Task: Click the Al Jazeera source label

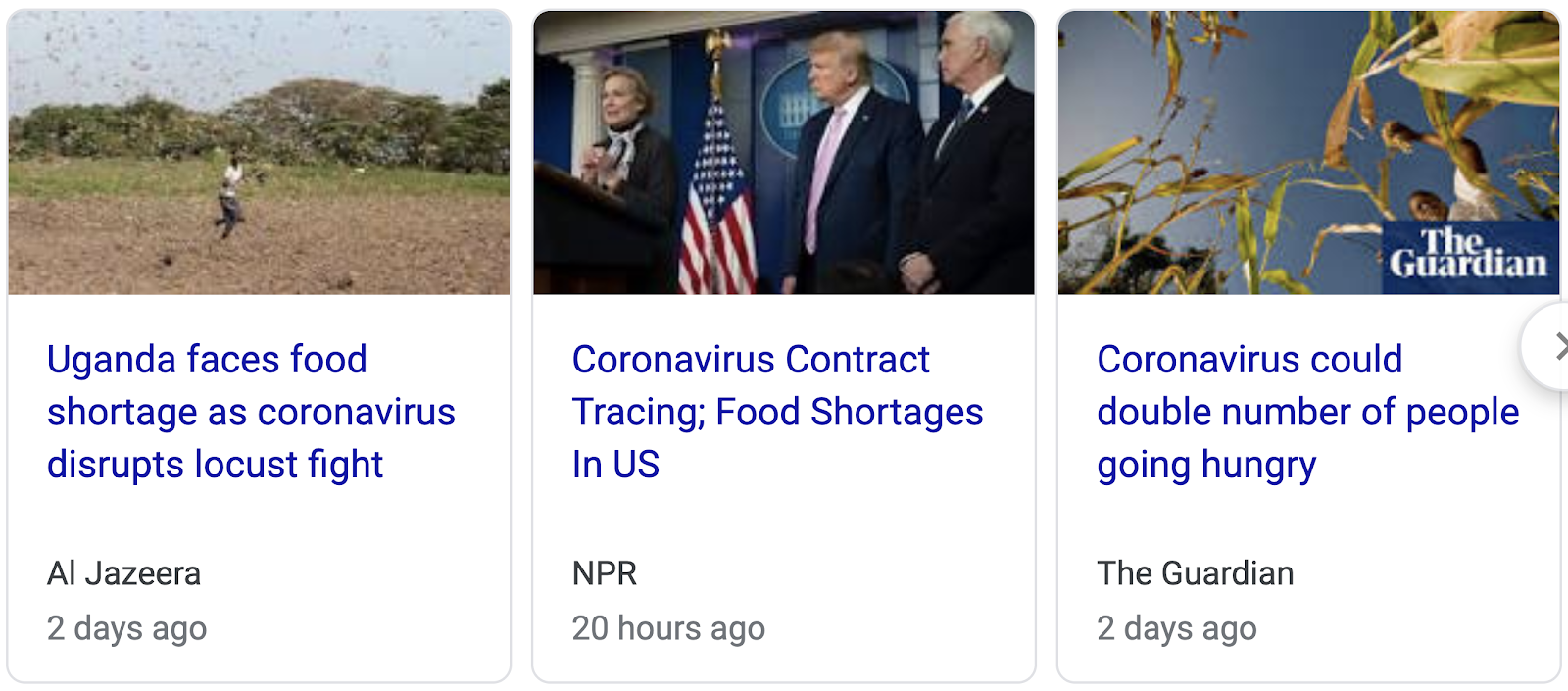Action: [124, 573]
